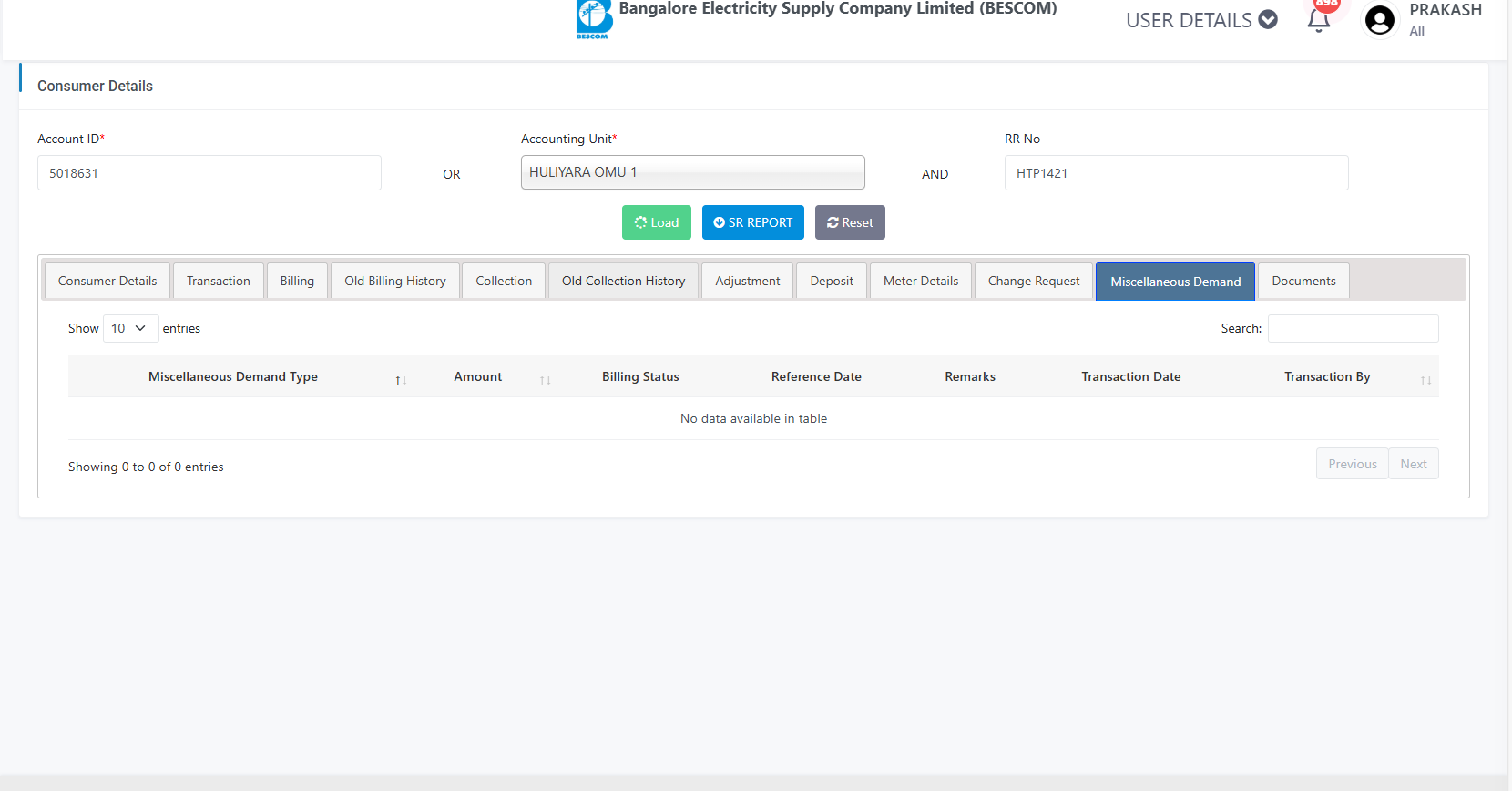Image resolution: width=1512 pixels, height=791 pixels.
Task: Click the 'No data available in table' message
Action: coord(753,418)
